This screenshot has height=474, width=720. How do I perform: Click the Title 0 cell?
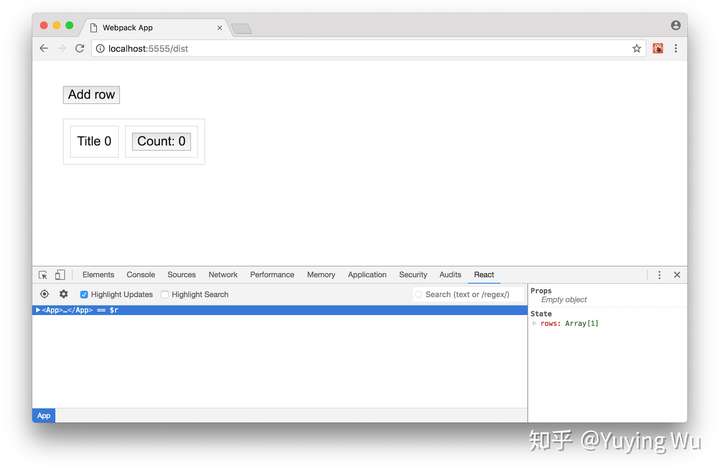point(94,141)
